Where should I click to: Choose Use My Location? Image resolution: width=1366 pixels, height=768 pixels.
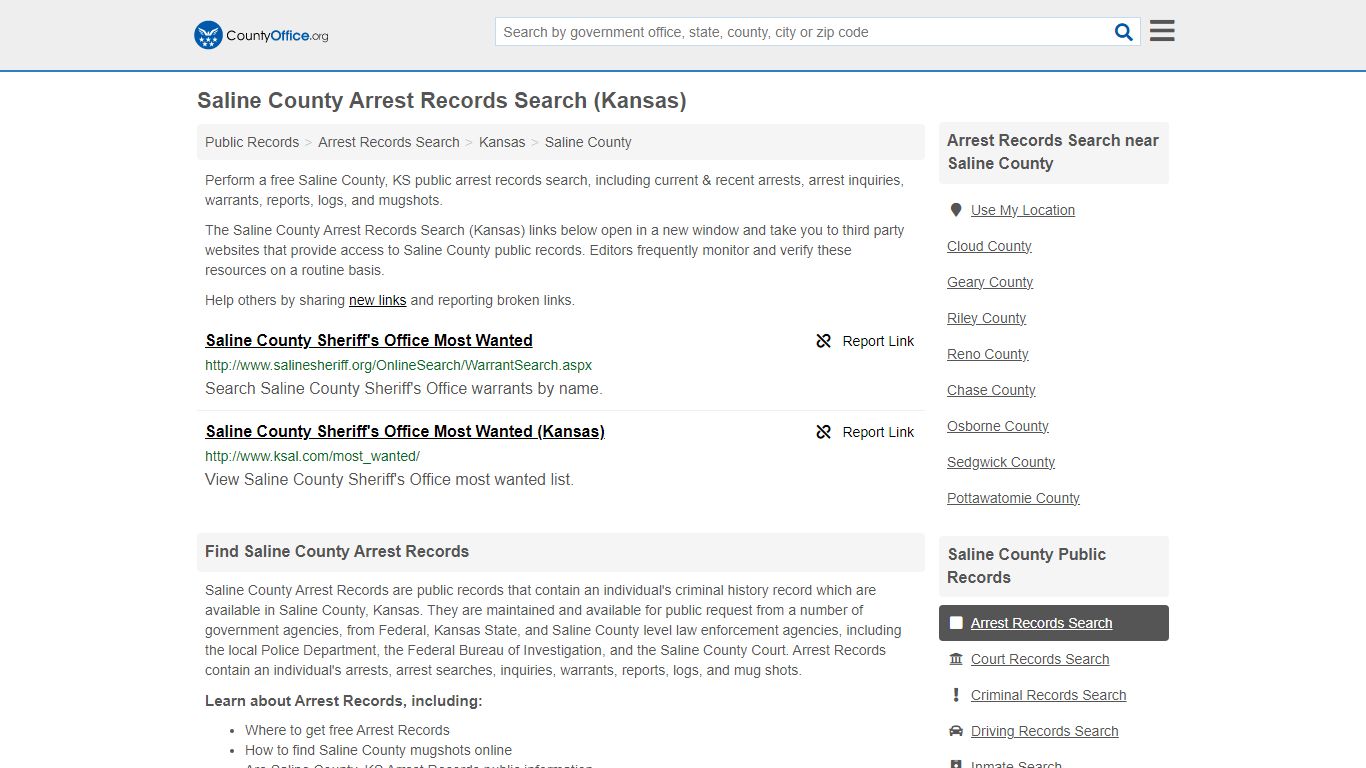pyautogui.click(x=1023, y=210)
